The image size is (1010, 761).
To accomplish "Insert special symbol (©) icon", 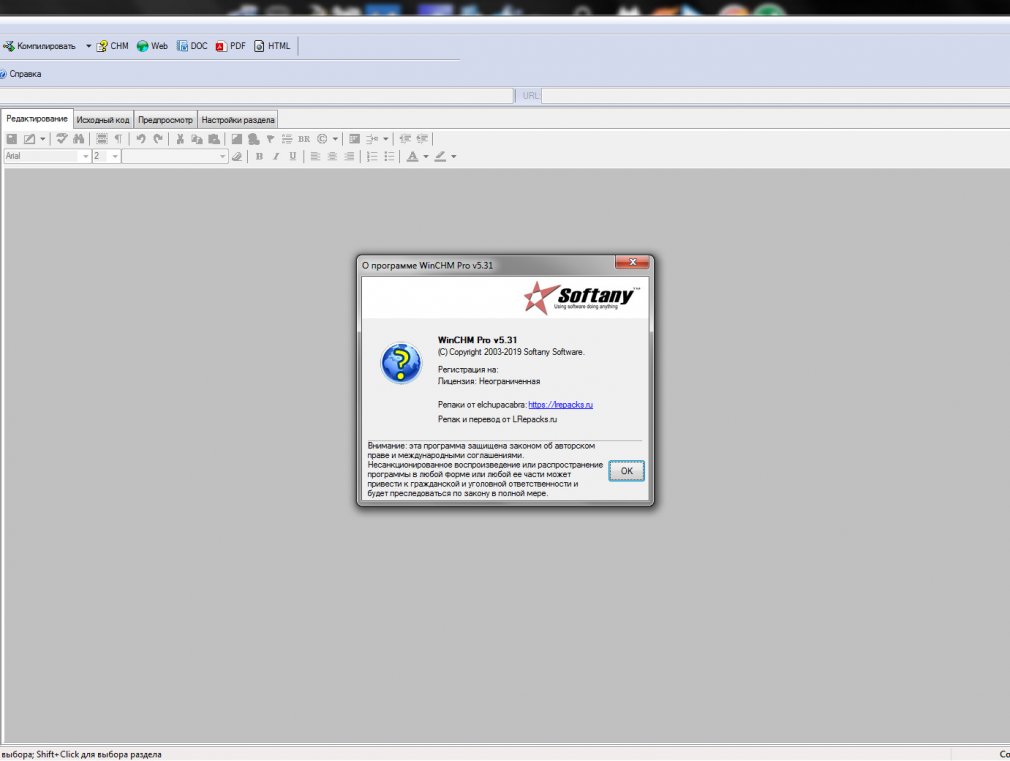I will [x=322, y=139].
